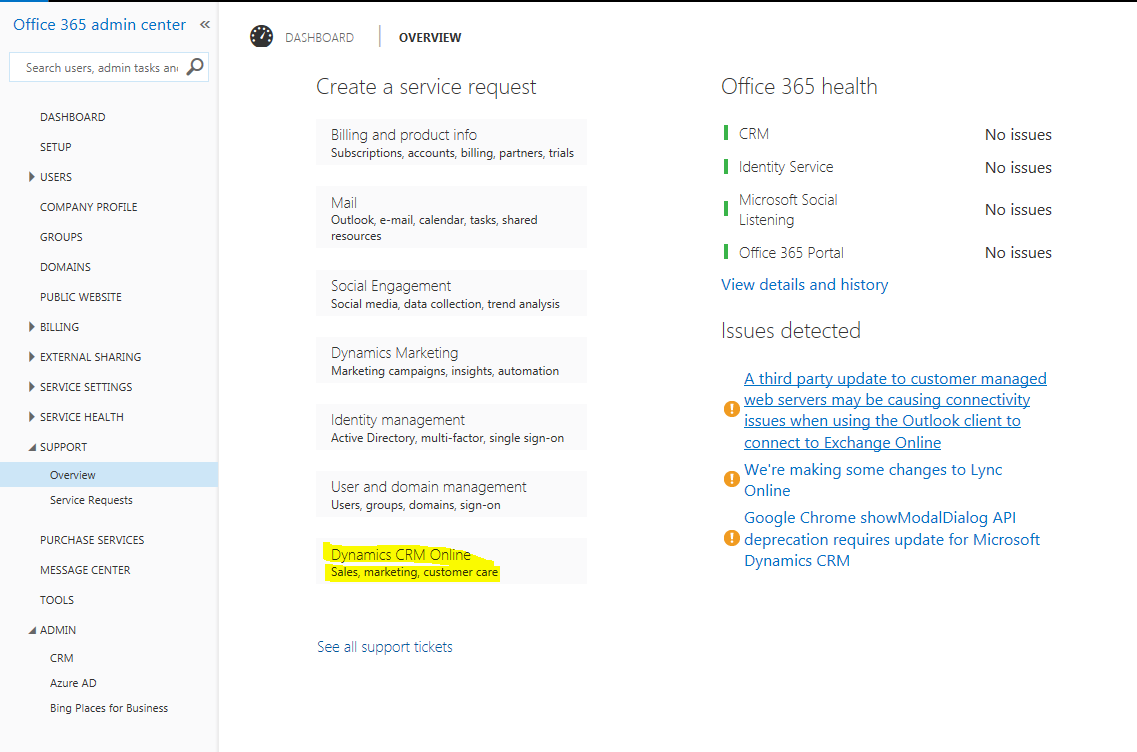Open SETUP in the left navigation
This screenshot has width=1137, height=752.
(56, 147)
